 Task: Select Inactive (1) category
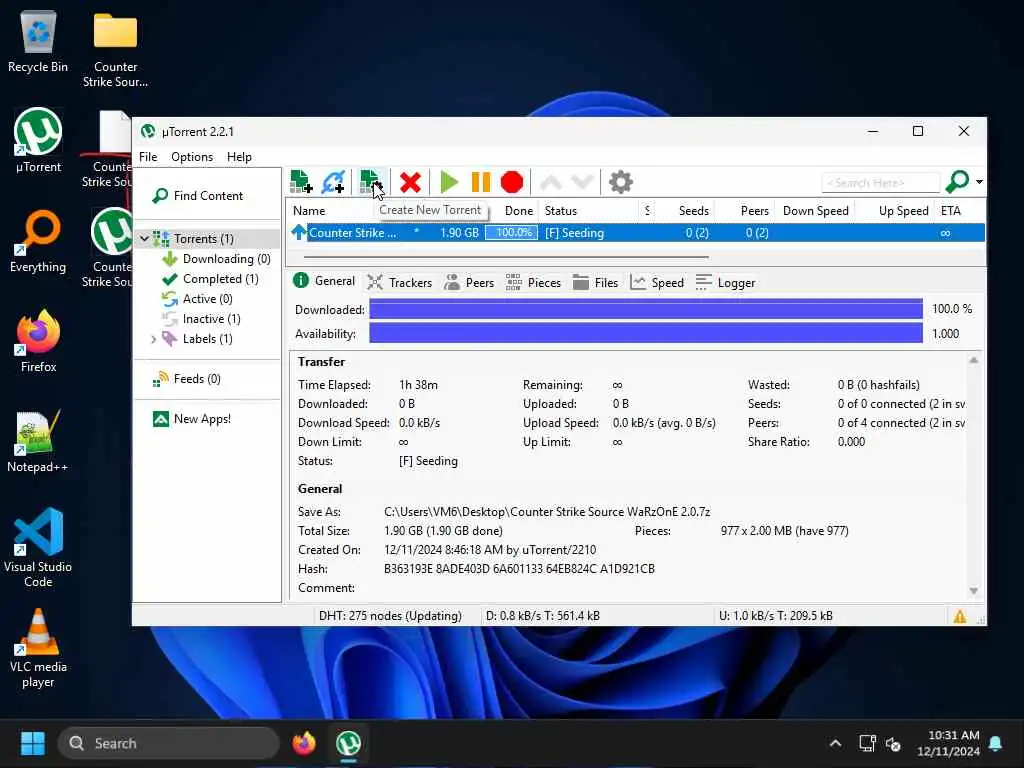(211, 319)
